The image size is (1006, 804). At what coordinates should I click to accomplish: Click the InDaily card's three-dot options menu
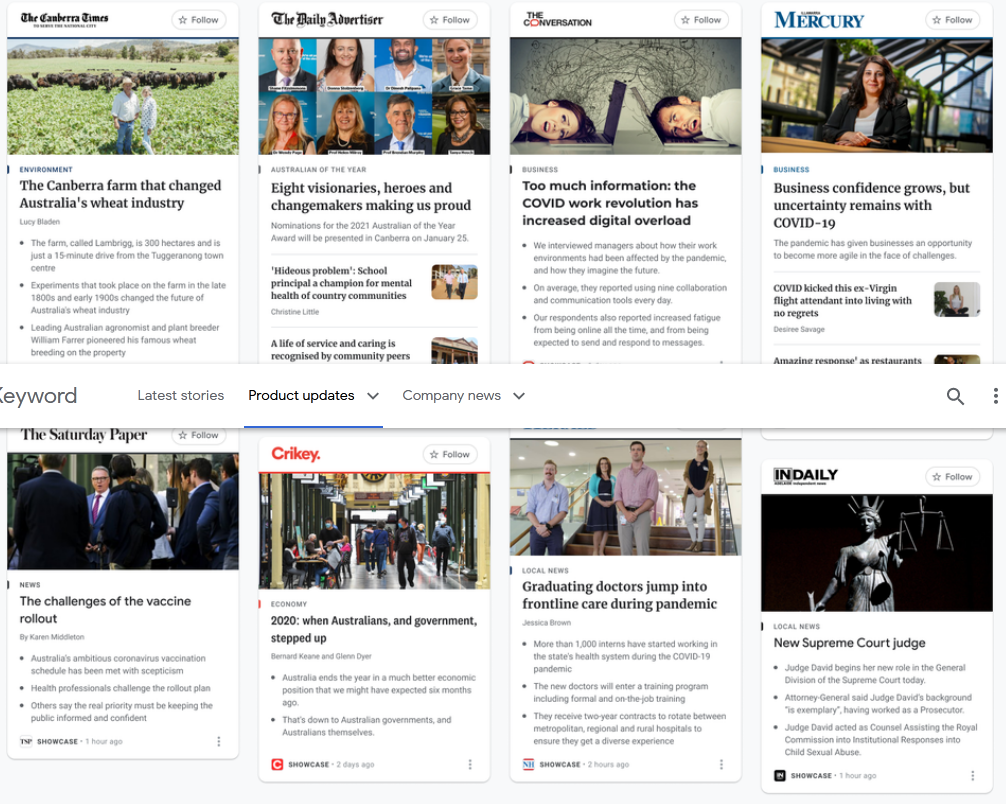972,775
